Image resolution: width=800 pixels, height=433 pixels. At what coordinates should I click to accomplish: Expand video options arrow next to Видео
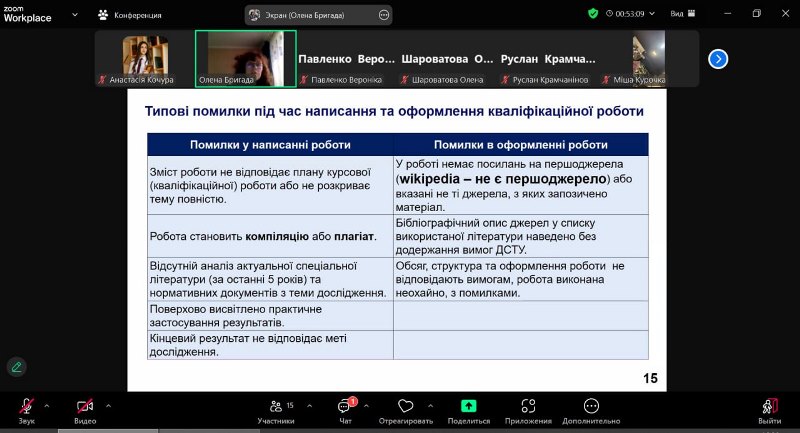tap(108, 406)
